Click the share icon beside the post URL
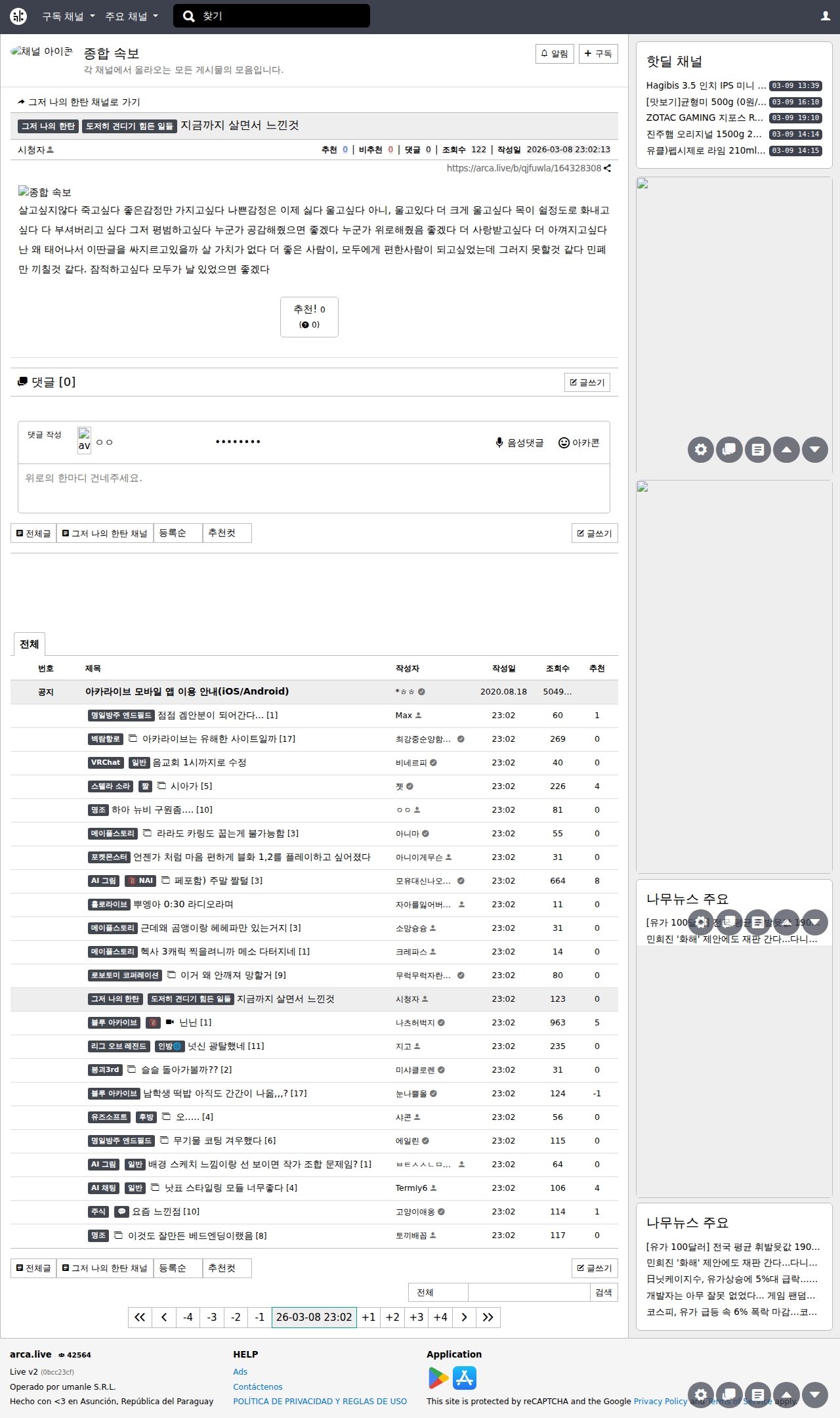The width and height of the screenshot is (840, 1418). [608, 168]
